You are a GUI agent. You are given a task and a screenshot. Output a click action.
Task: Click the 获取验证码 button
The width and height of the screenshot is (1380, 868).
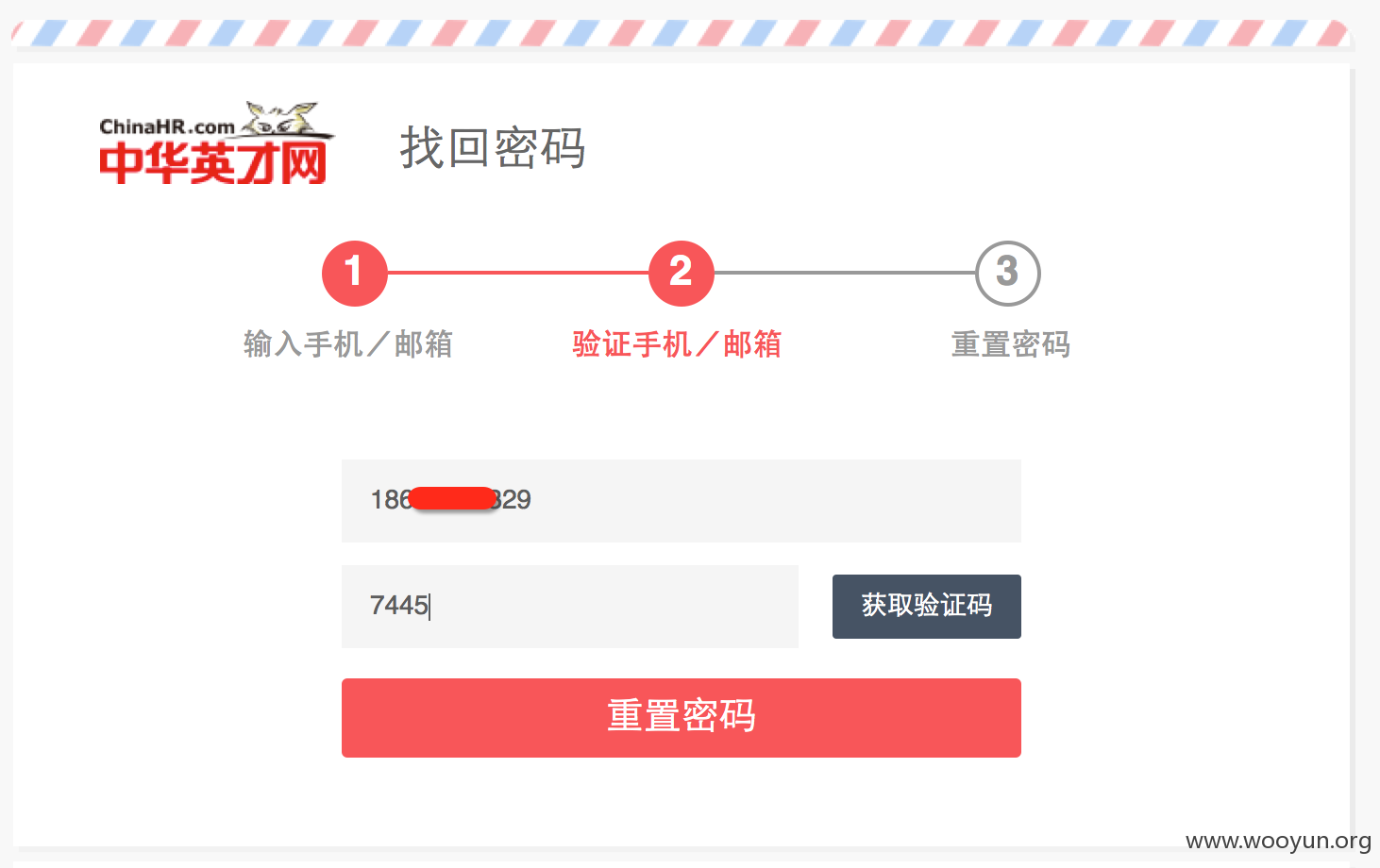tap(927, 607)
